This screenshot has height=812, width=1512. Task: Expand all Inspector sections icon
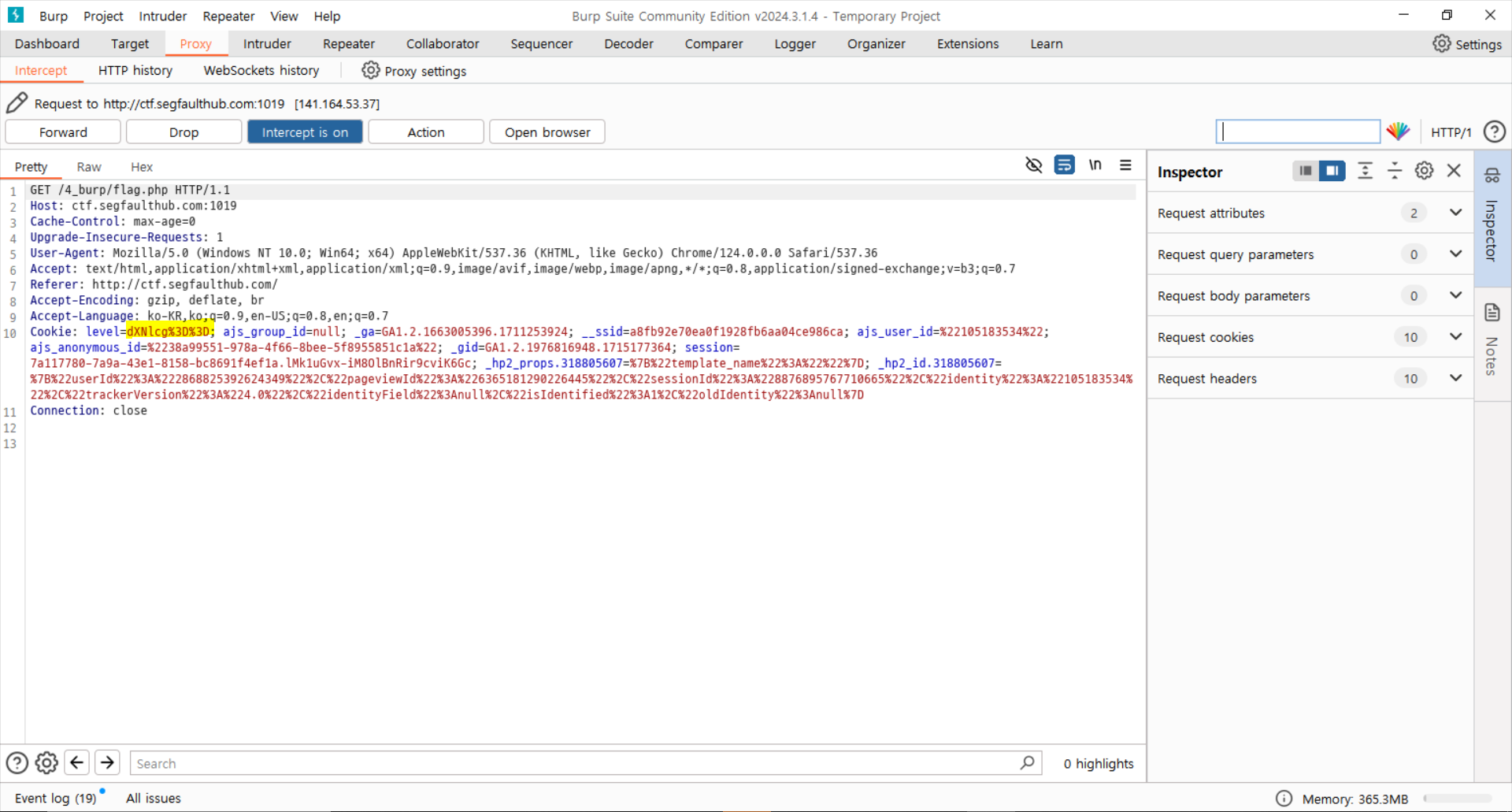pos(1365,171)
